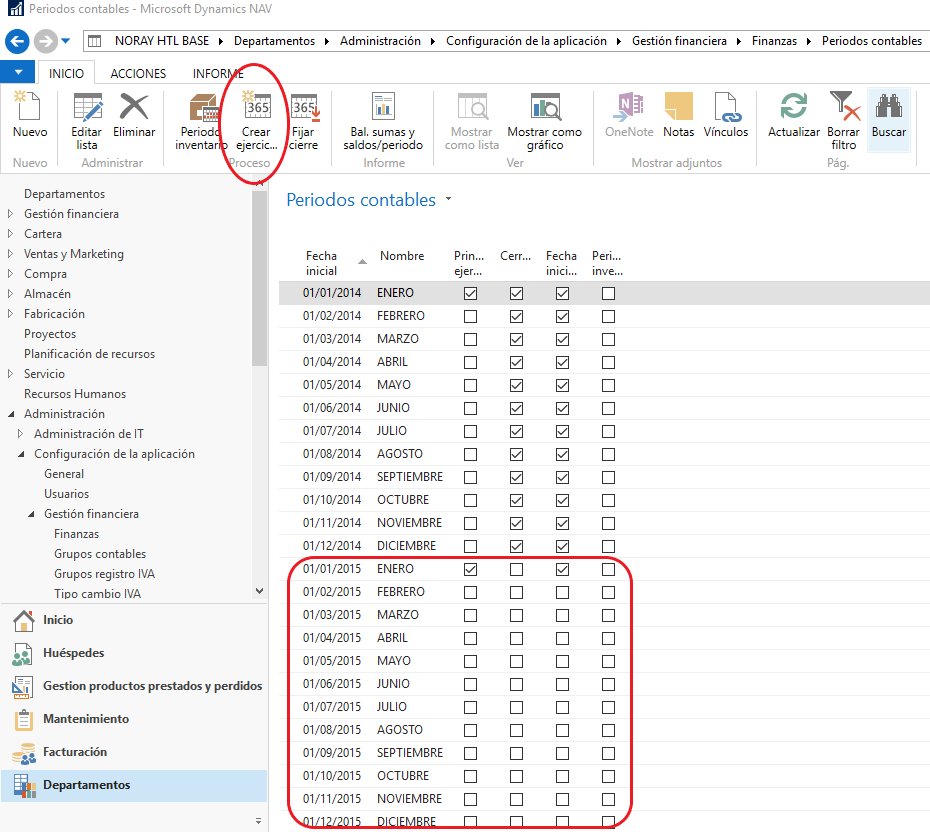930x832 pixels.
Task: Expand Almacén tree node
Action: [x=10, y=294]
